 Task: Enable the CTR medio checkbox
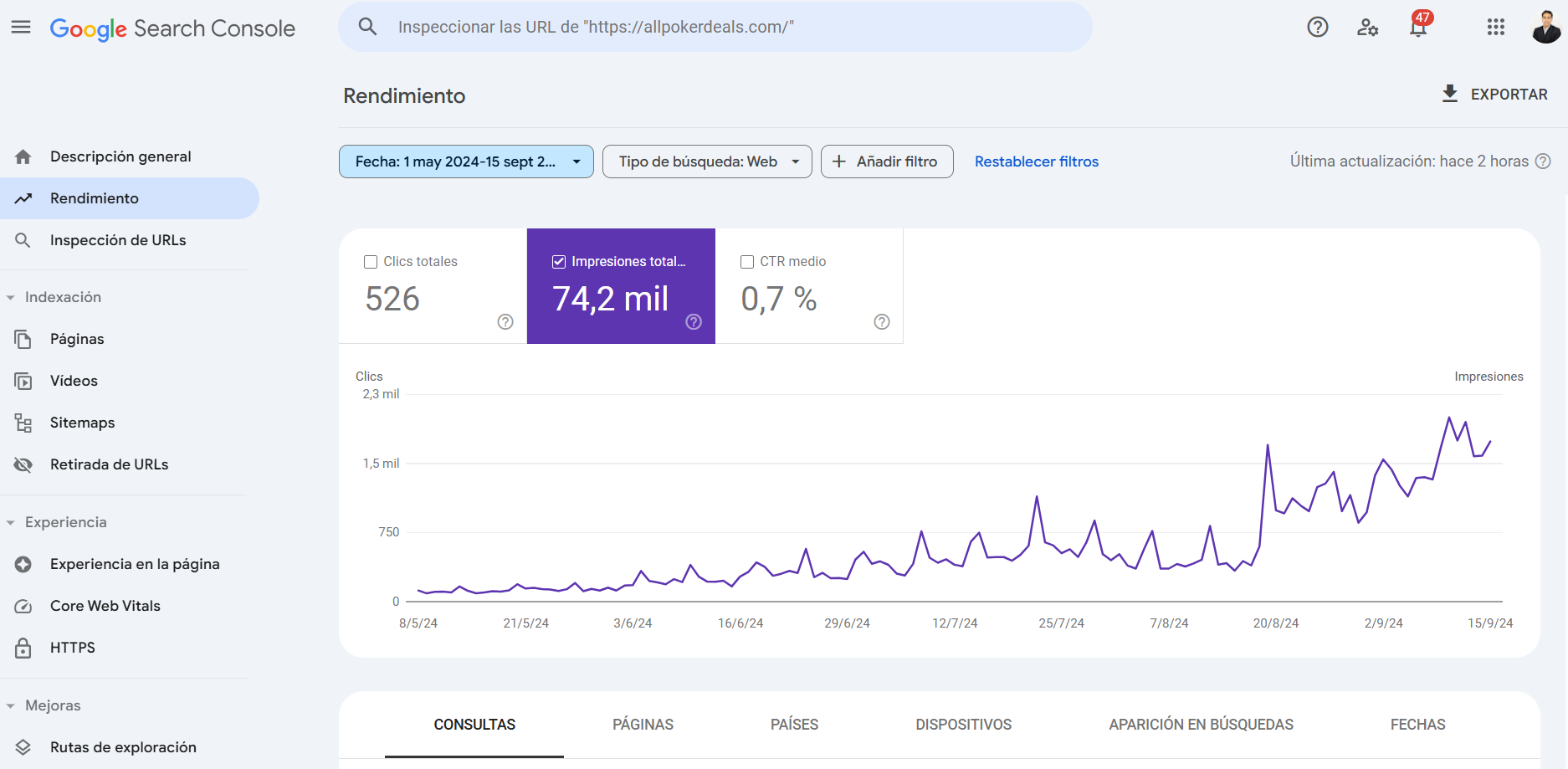746,261
